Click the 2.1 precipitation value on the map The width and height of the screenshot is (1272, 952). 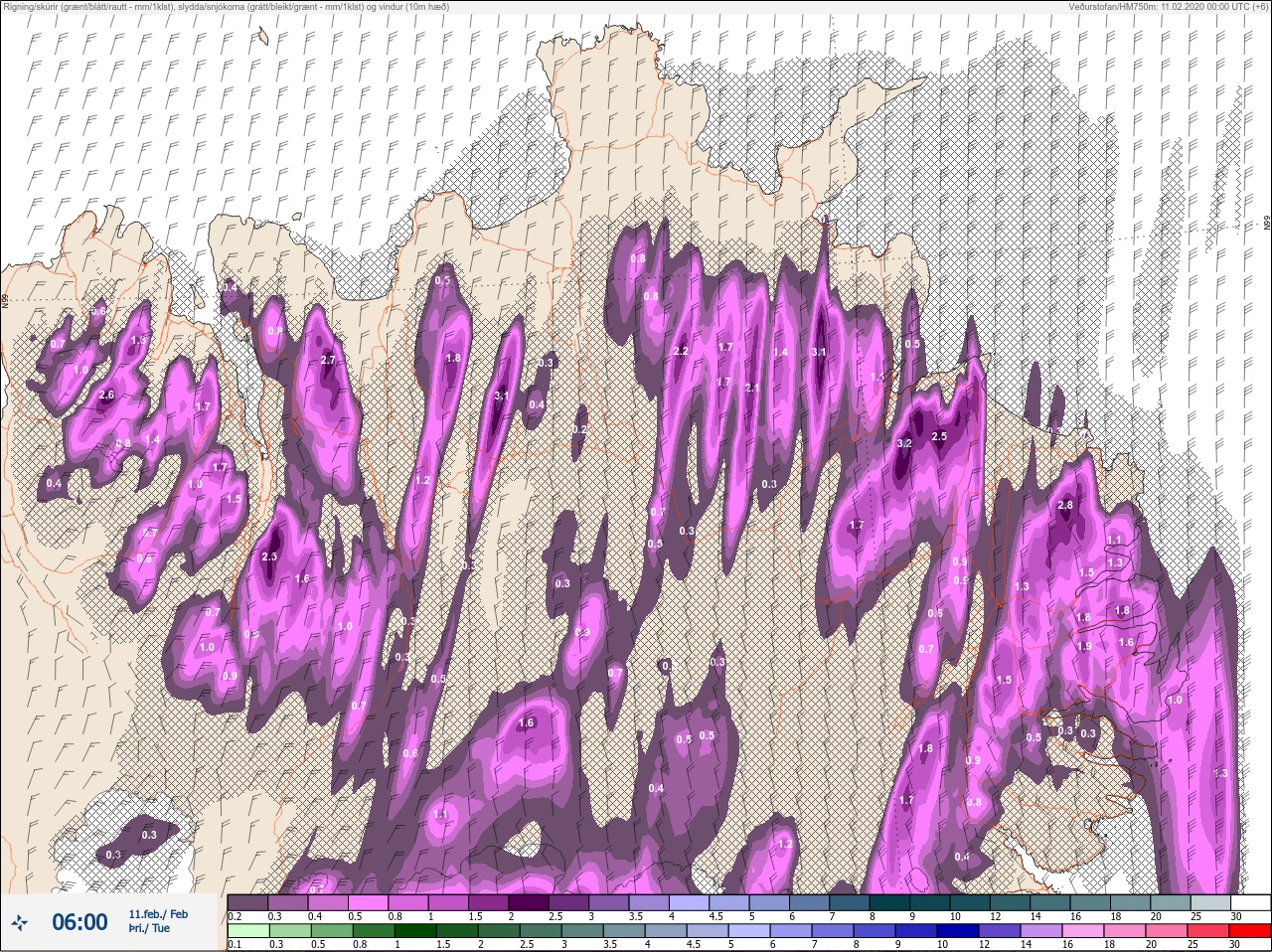752,389
